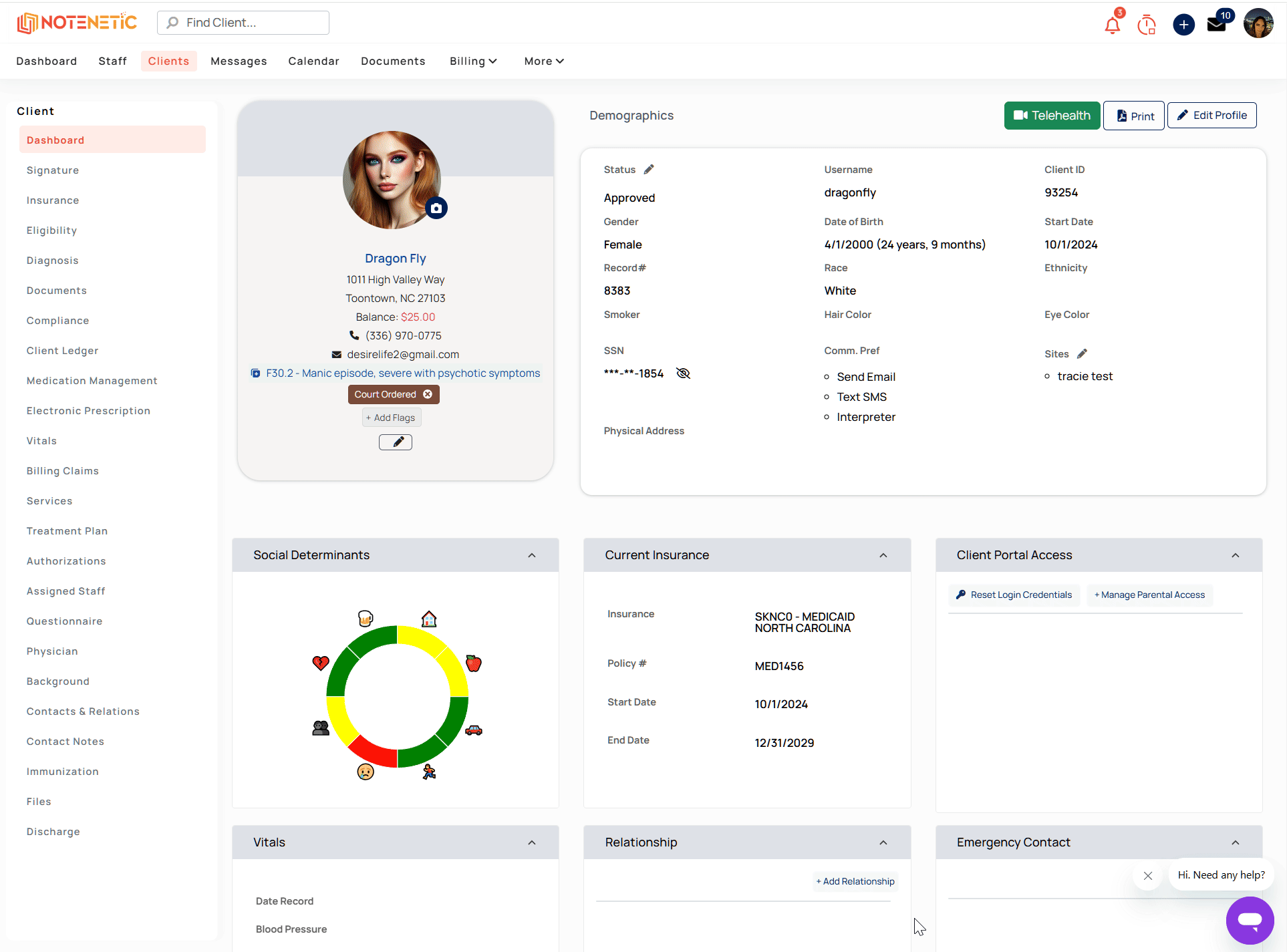The width and height of the screenshot is (1287, 952).
Task: Remove the Court Ordered flag
Action: coord(428,394)
